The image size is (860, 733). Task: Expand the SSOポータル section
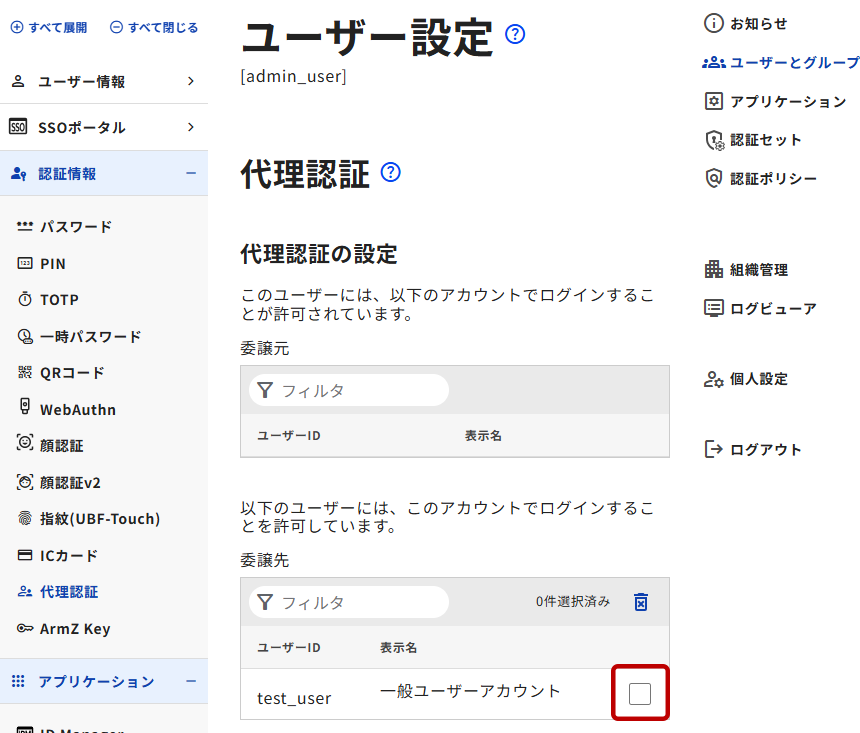coord(191,127)
